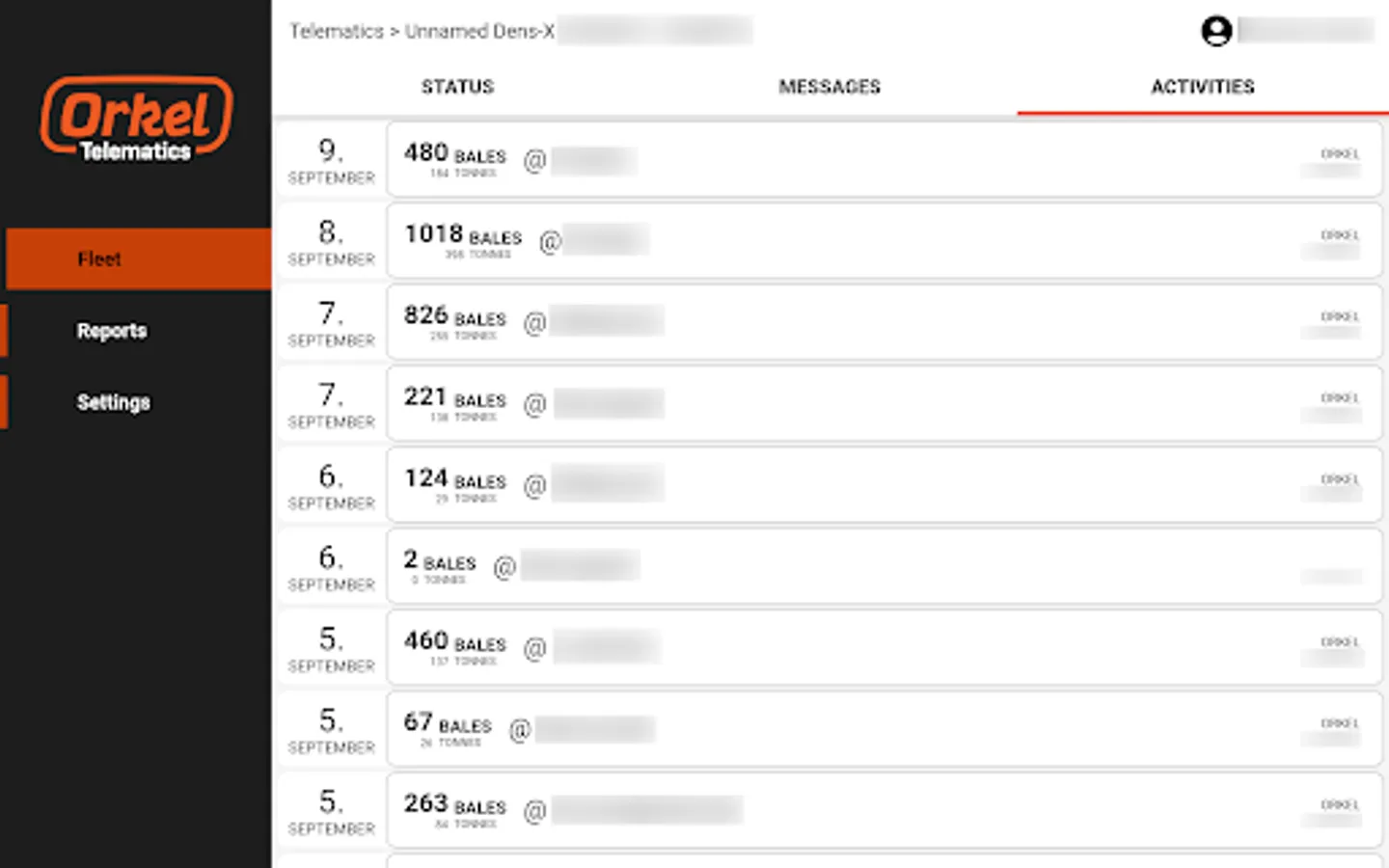Image resolution: width=1389 pixels, height=868 pixels.
Task: Open Settings from the sidebar
Action: [x=114, y=402]
